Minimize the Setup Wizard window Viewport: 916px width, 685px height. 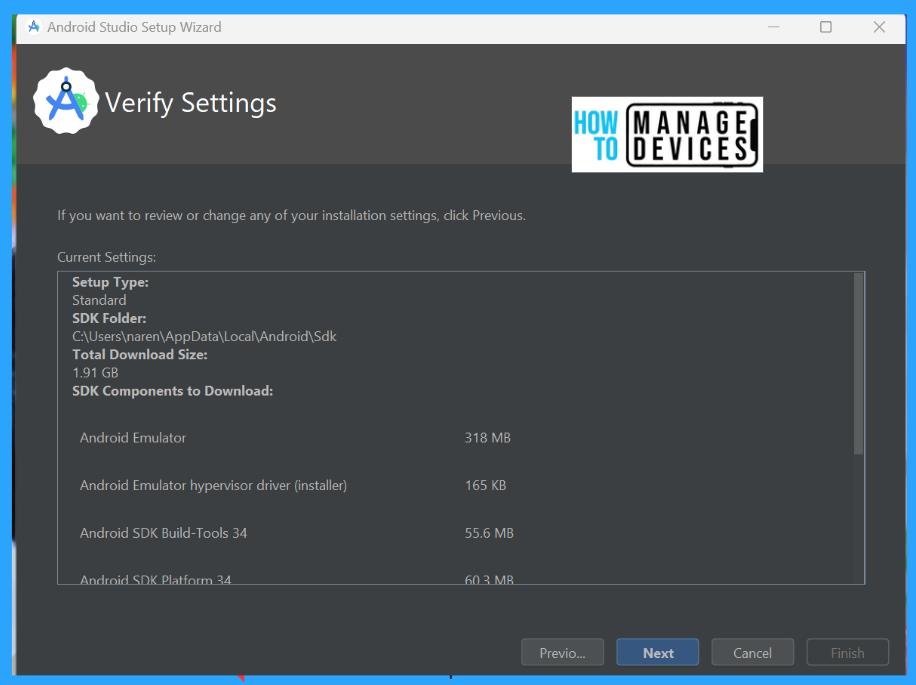pos(773,27)
